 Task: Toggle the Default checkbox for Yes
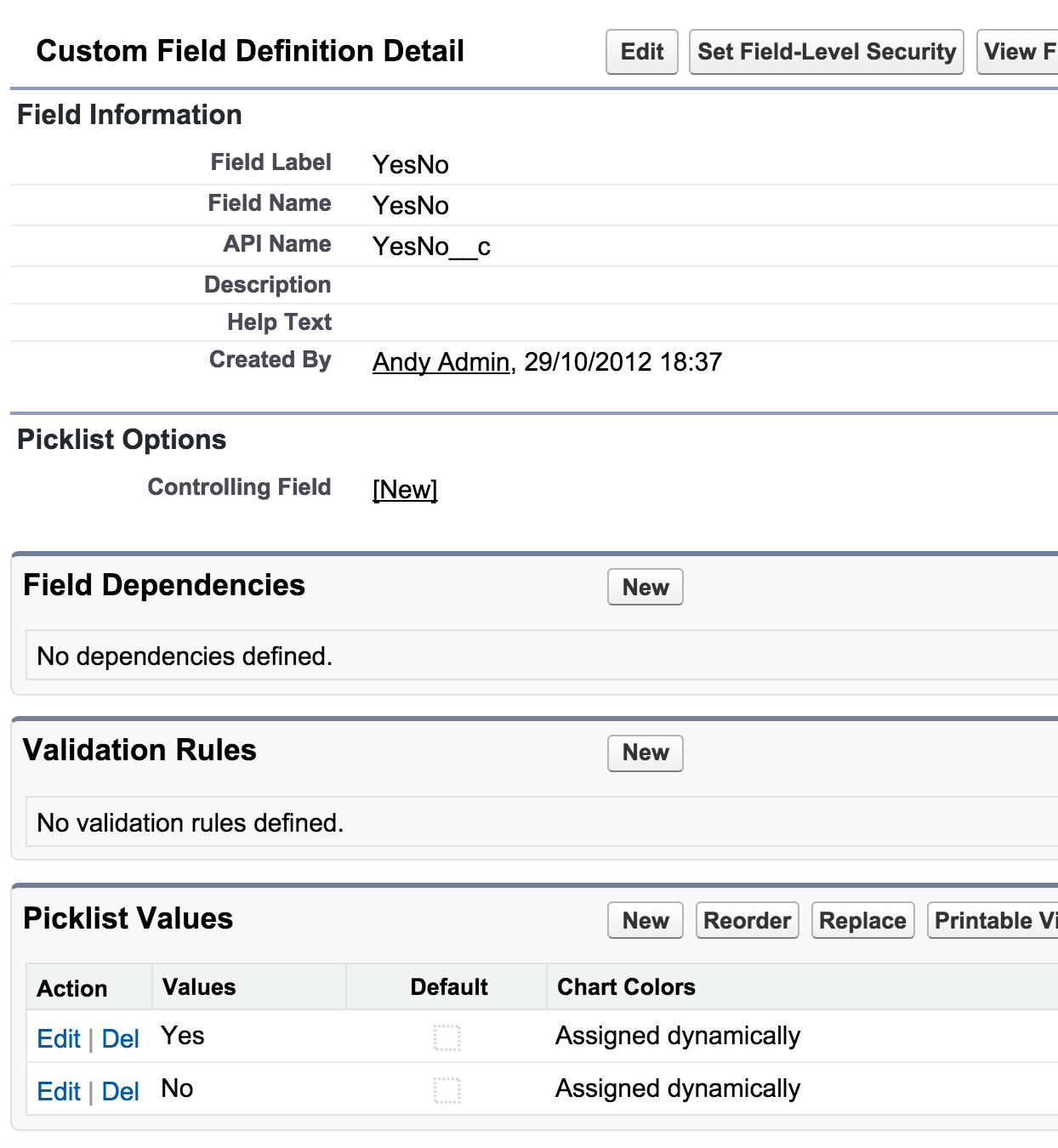[447, 1037]
